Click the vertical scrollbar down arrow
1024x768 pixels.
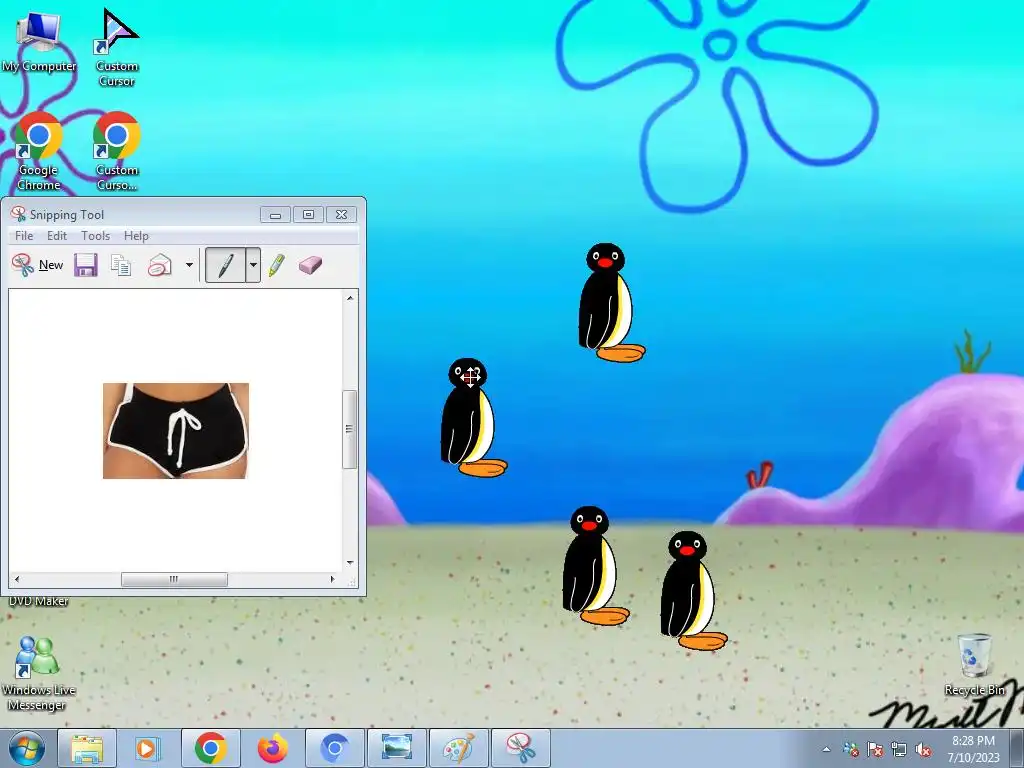click(350, 562)
